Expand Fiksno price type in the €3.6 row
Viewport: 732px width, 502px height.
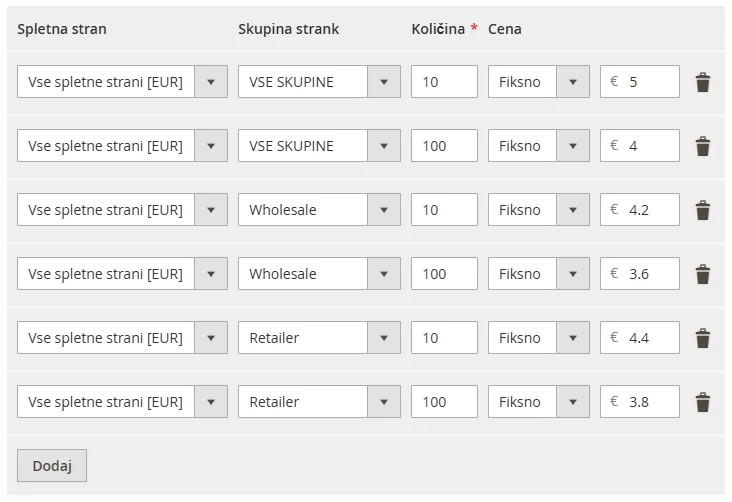click(538, 274)
